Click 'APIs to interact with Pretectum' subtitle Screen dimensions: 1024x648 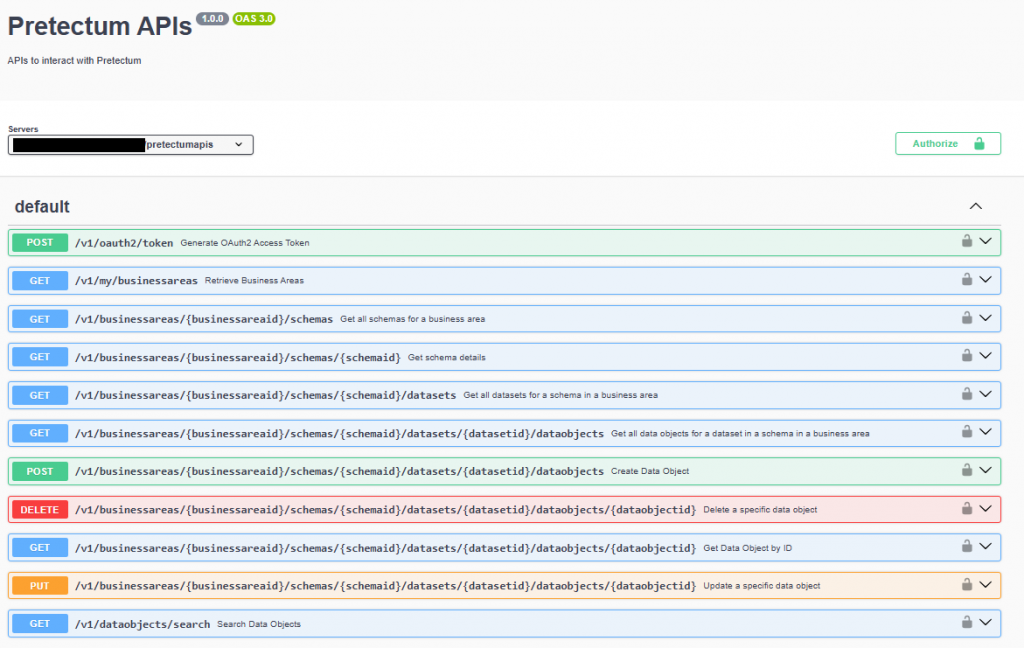pyautogui.click(x=74, y=61)
